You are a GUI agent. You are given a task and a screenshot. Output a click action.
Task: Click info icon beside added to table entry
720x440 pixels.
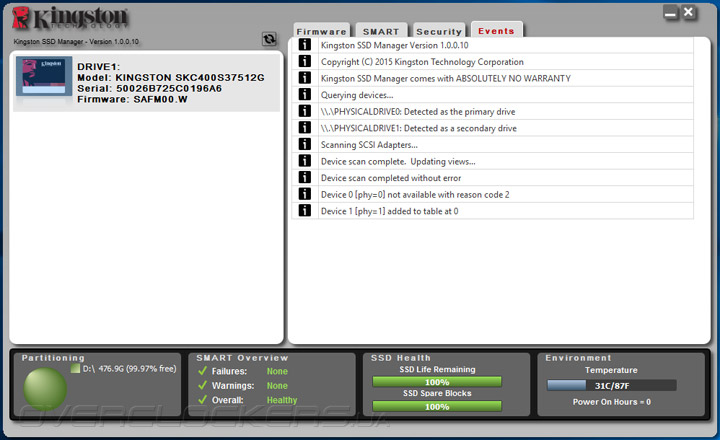(x=304, y=210)
